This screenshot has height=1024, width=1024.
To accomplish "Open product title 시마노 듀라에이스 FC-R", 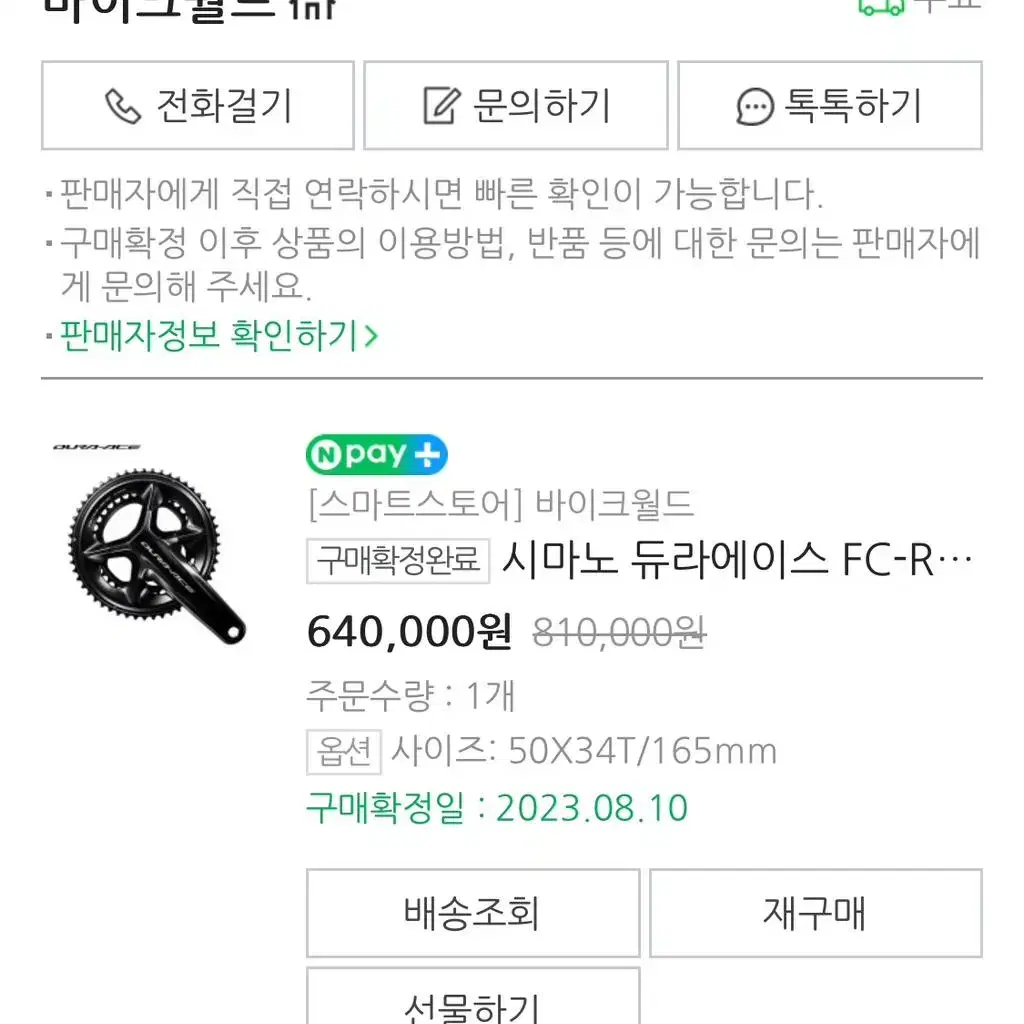I will pos(737,560).
